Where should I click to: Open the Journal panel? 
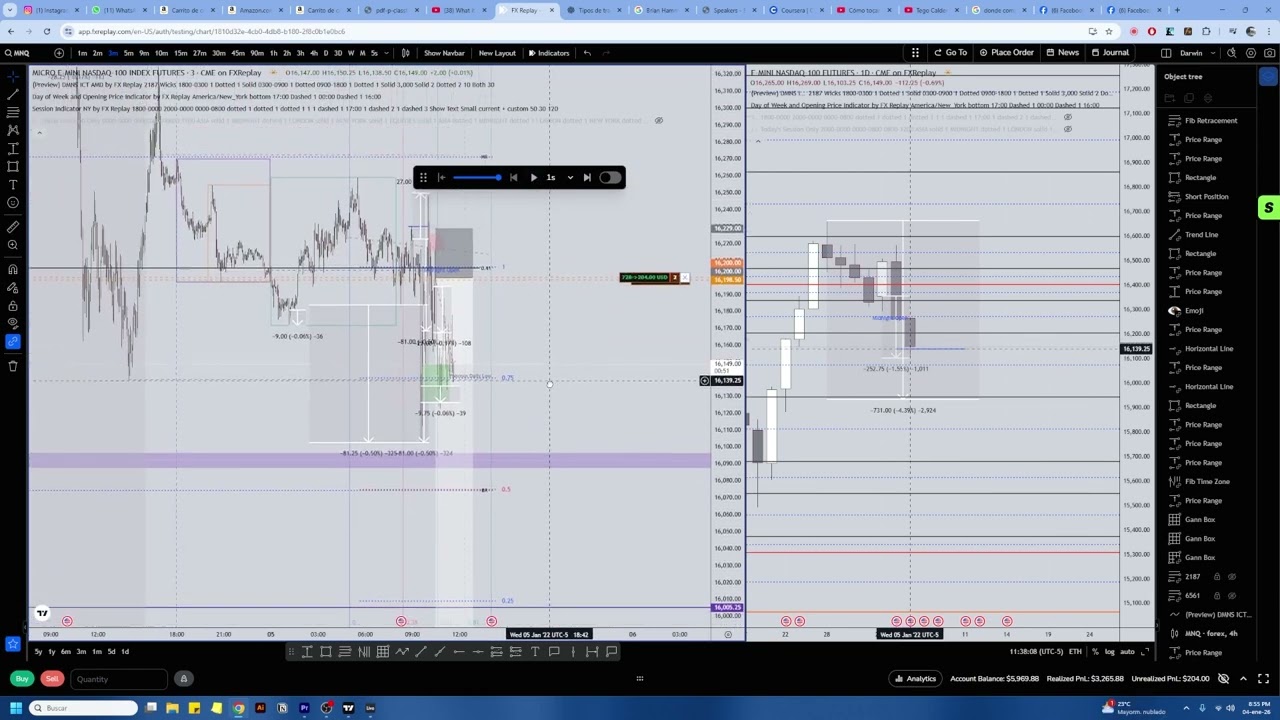1109,53
